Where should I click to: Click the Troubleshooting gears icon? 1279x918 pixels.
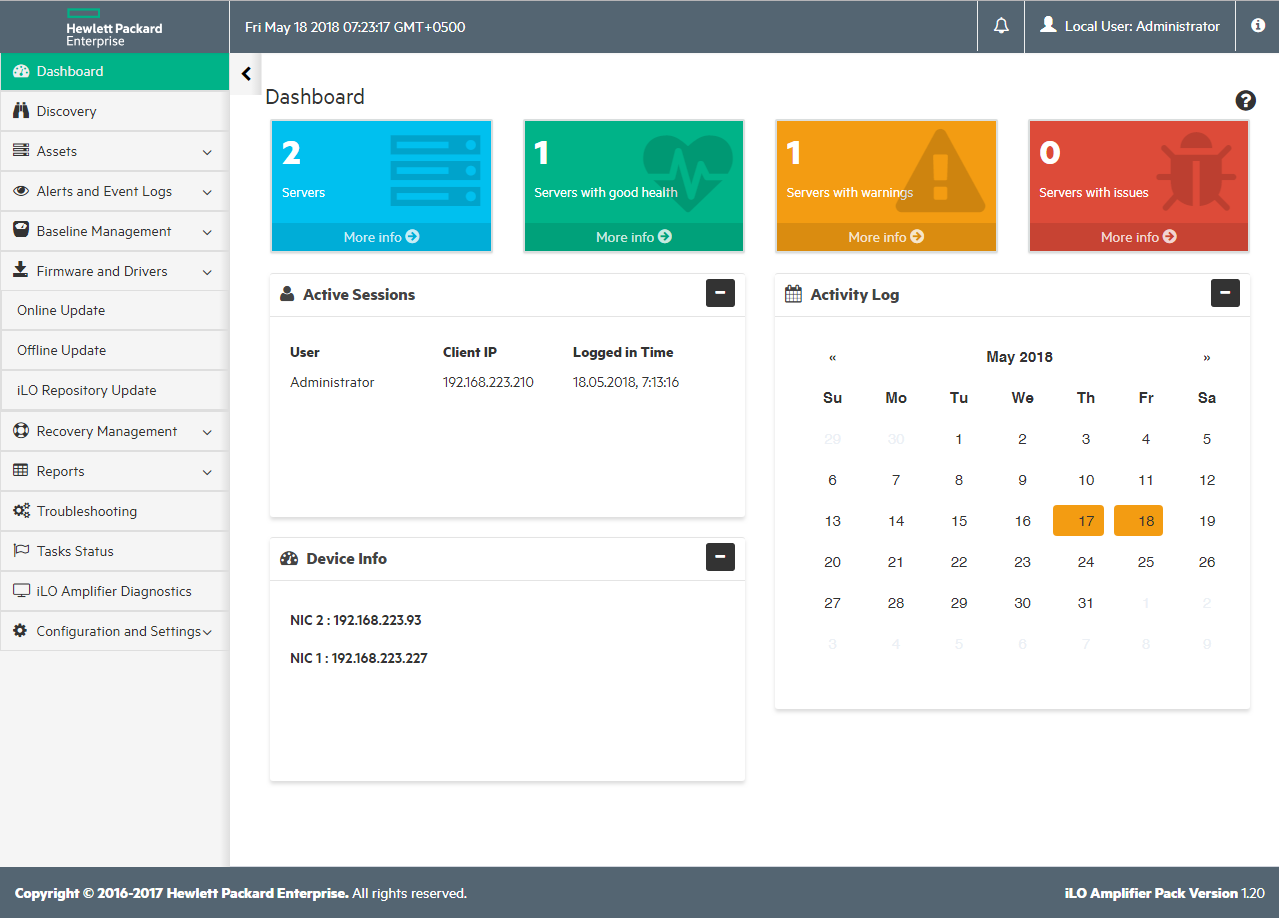point(21,511)
